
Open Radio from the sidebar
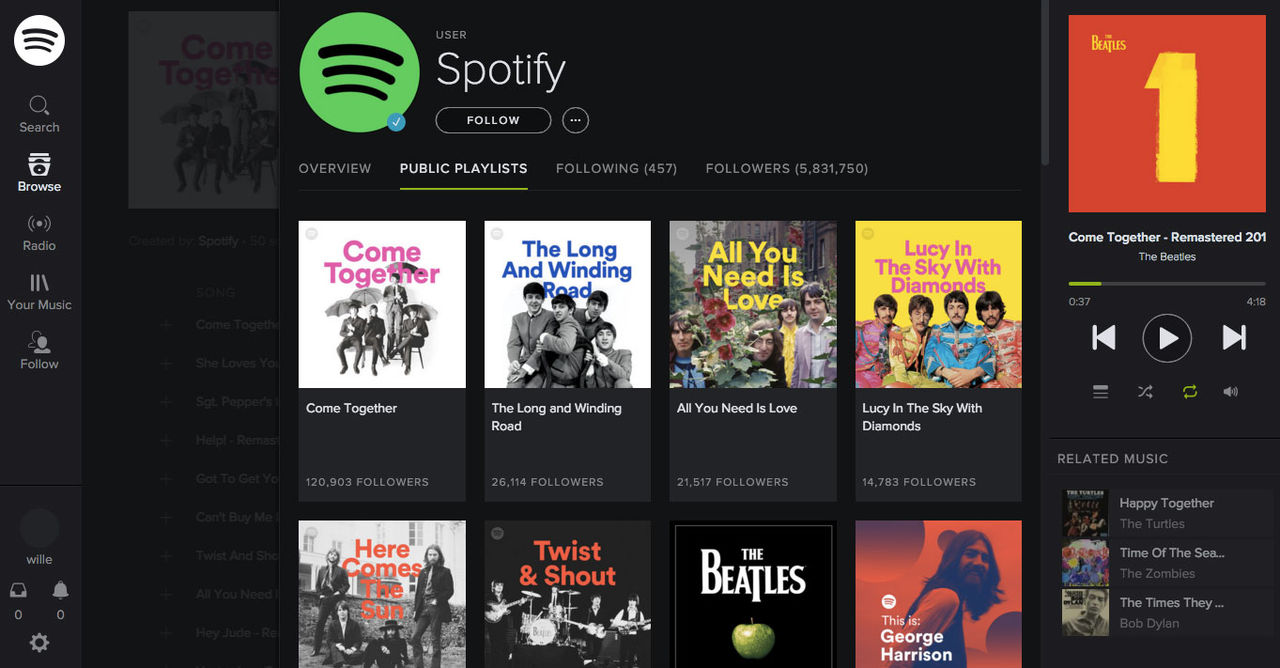coord(39,230)
